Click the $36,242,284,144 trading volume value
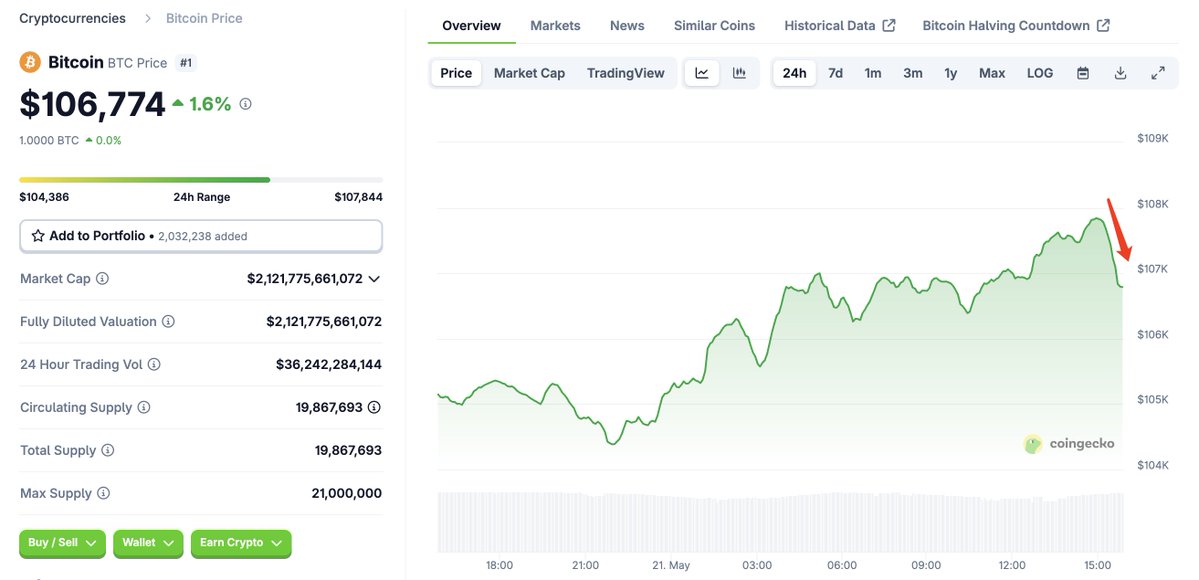Viewport: 1199px width, 580px height. [x=329, y=364]
